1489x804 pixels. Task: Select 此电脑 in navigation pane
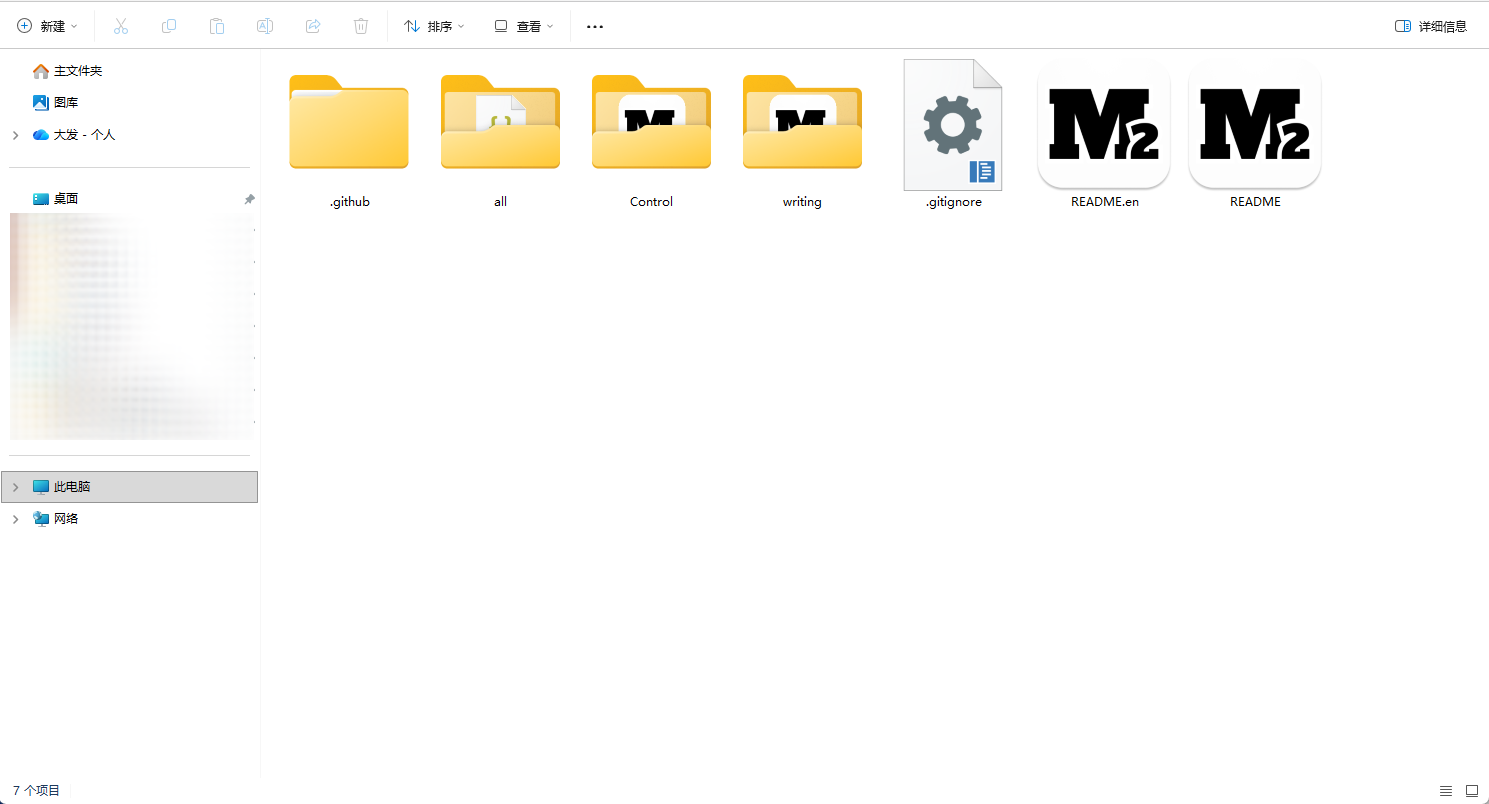(x=130, y=487)
